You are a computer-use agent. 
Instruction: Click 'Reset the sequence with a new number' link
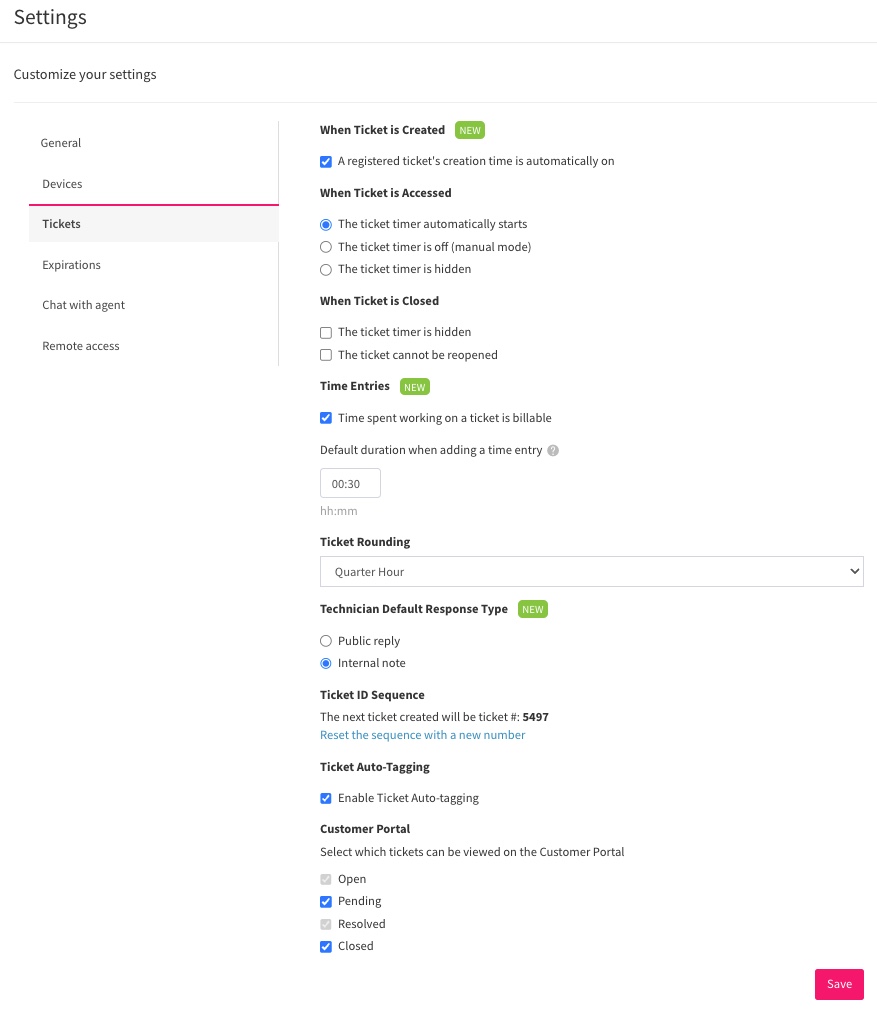[x=423, y=735]
